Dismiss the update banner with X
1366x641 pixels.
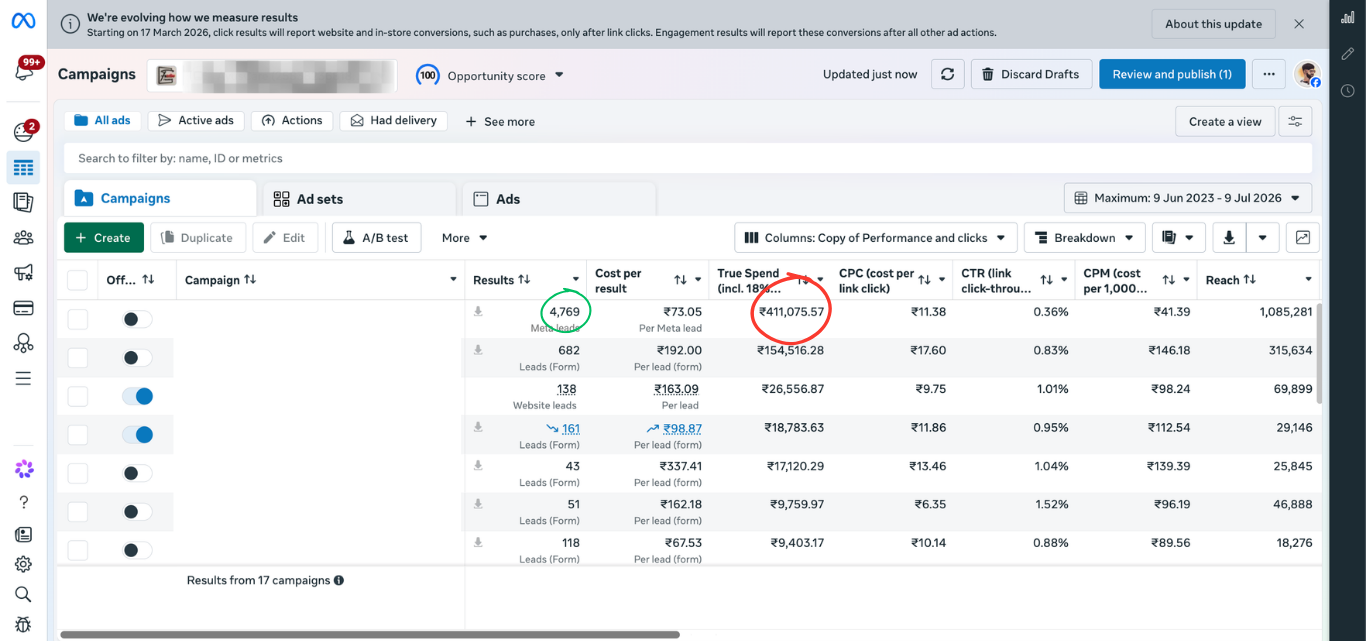[x=1299, y=24]
